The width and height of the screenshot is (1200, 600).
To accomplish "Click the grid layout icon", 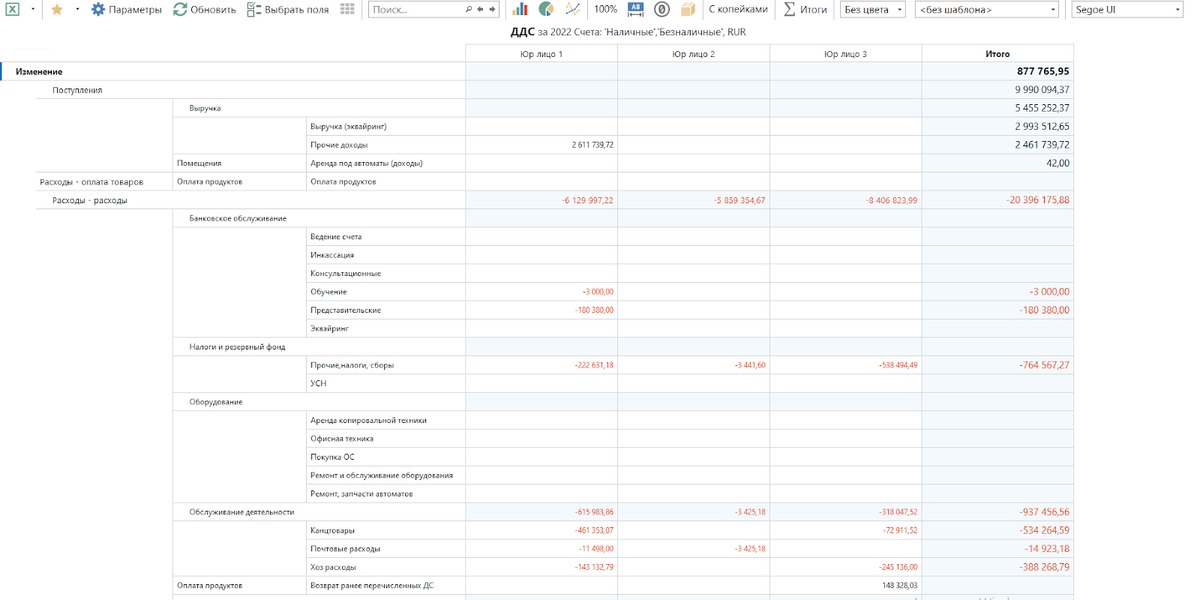I will coord(347,9).
